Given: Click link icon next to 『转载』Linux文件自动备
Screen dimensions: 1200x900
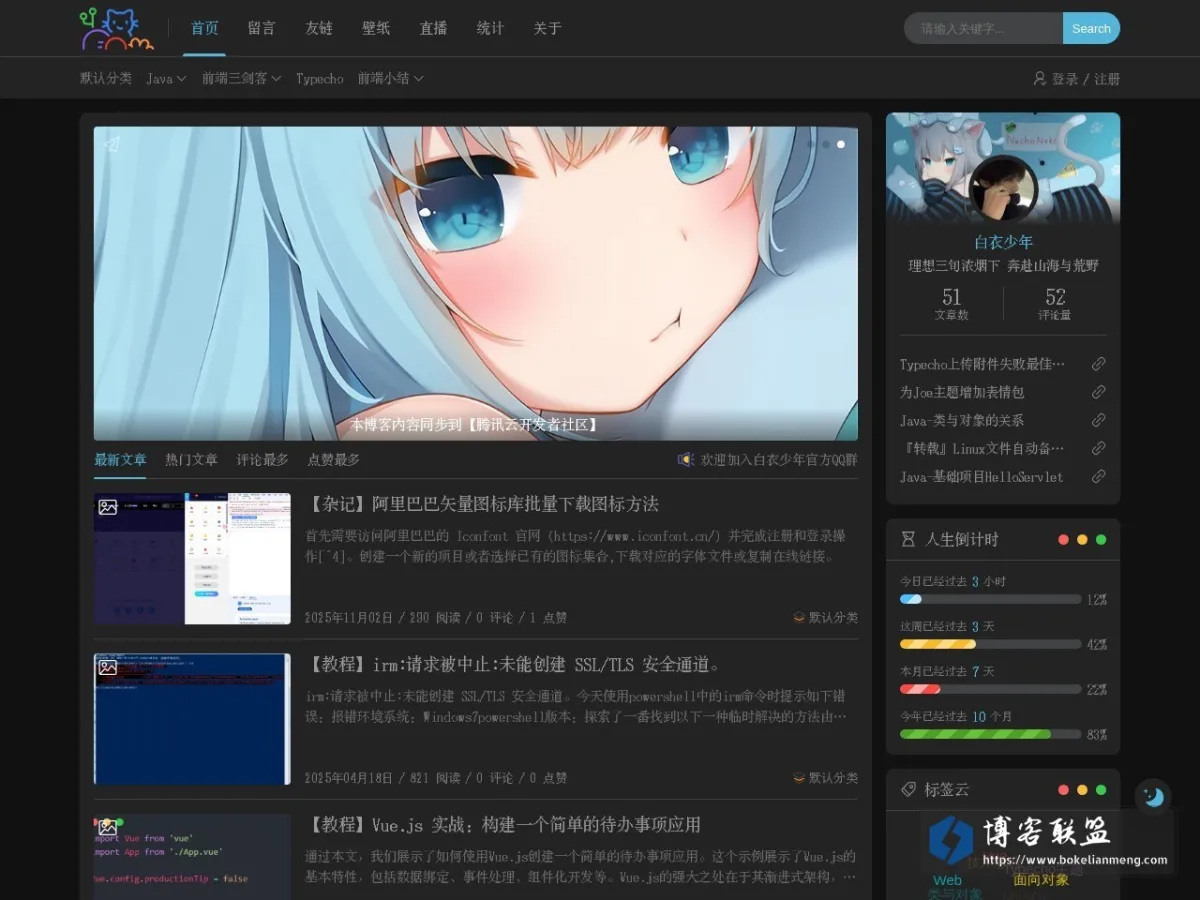Looking at the screenshot, I should (1098, 448).
